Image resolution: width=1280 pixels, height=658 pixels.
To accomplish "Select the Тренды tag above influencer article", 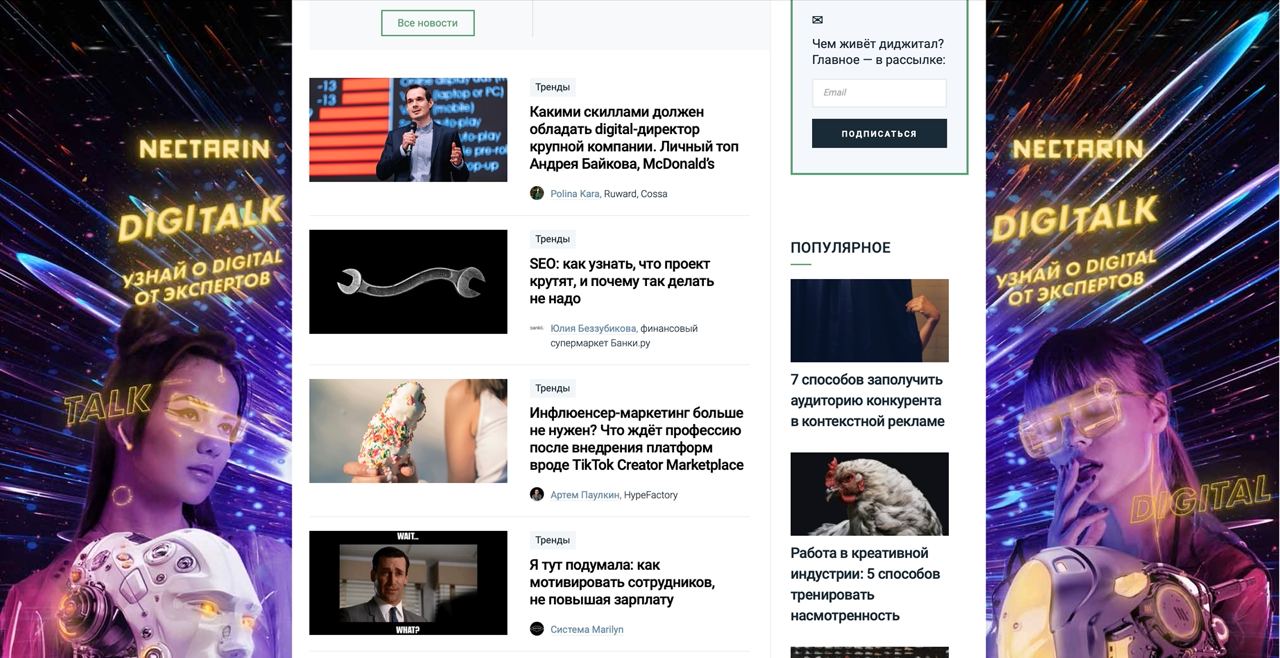I will [552, 388].
